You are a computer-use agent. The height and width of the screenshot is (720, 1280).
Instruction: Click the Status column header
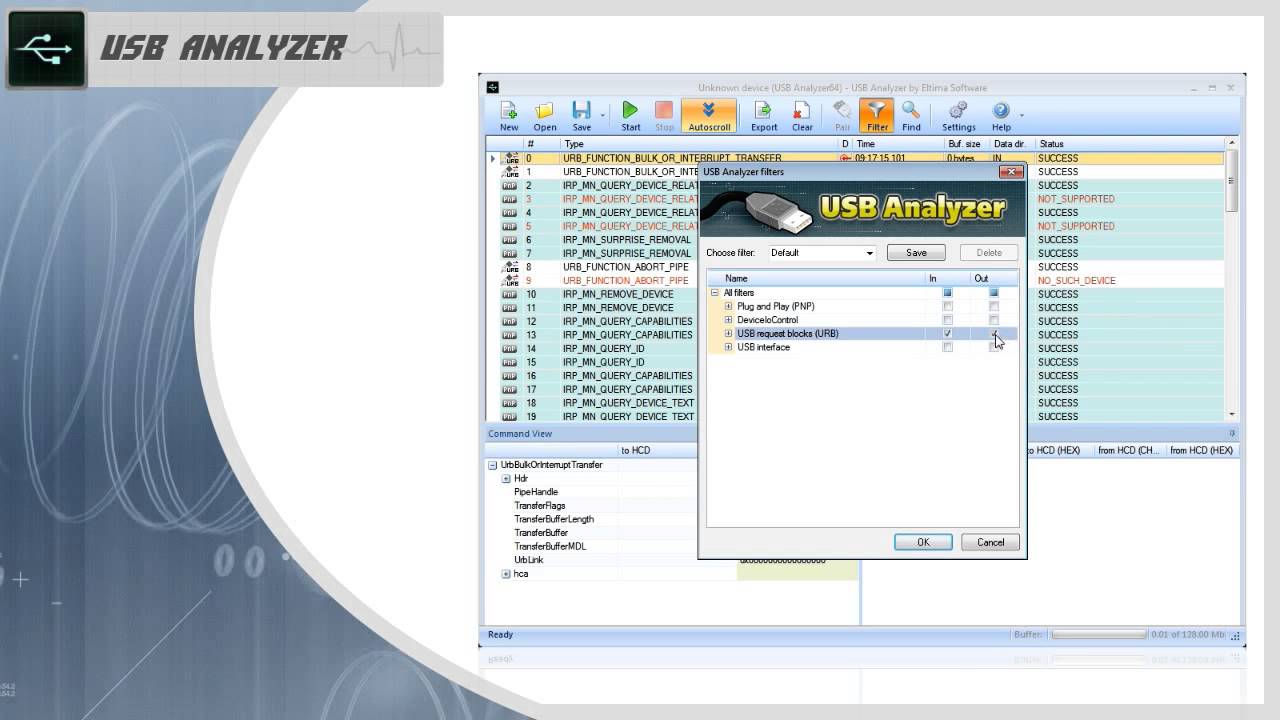1130,144
